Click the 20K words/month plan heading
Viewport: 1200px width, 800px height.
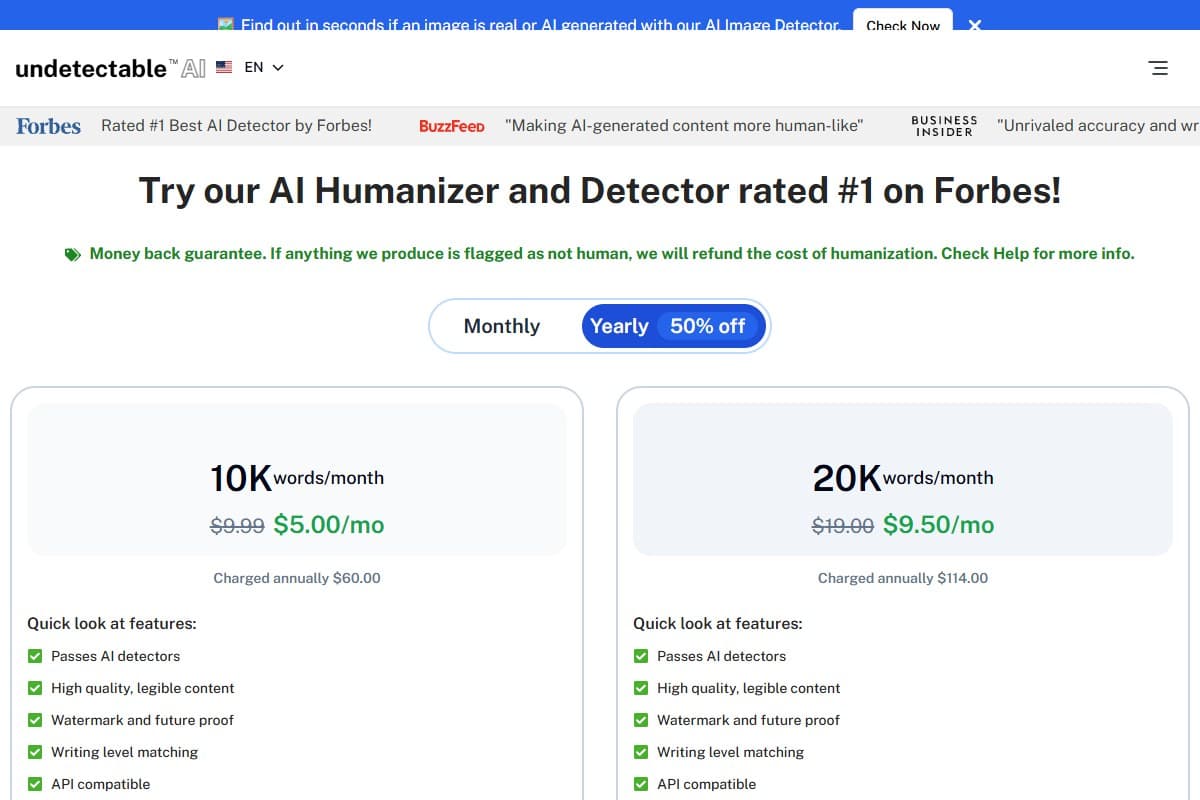pos(903,478)
